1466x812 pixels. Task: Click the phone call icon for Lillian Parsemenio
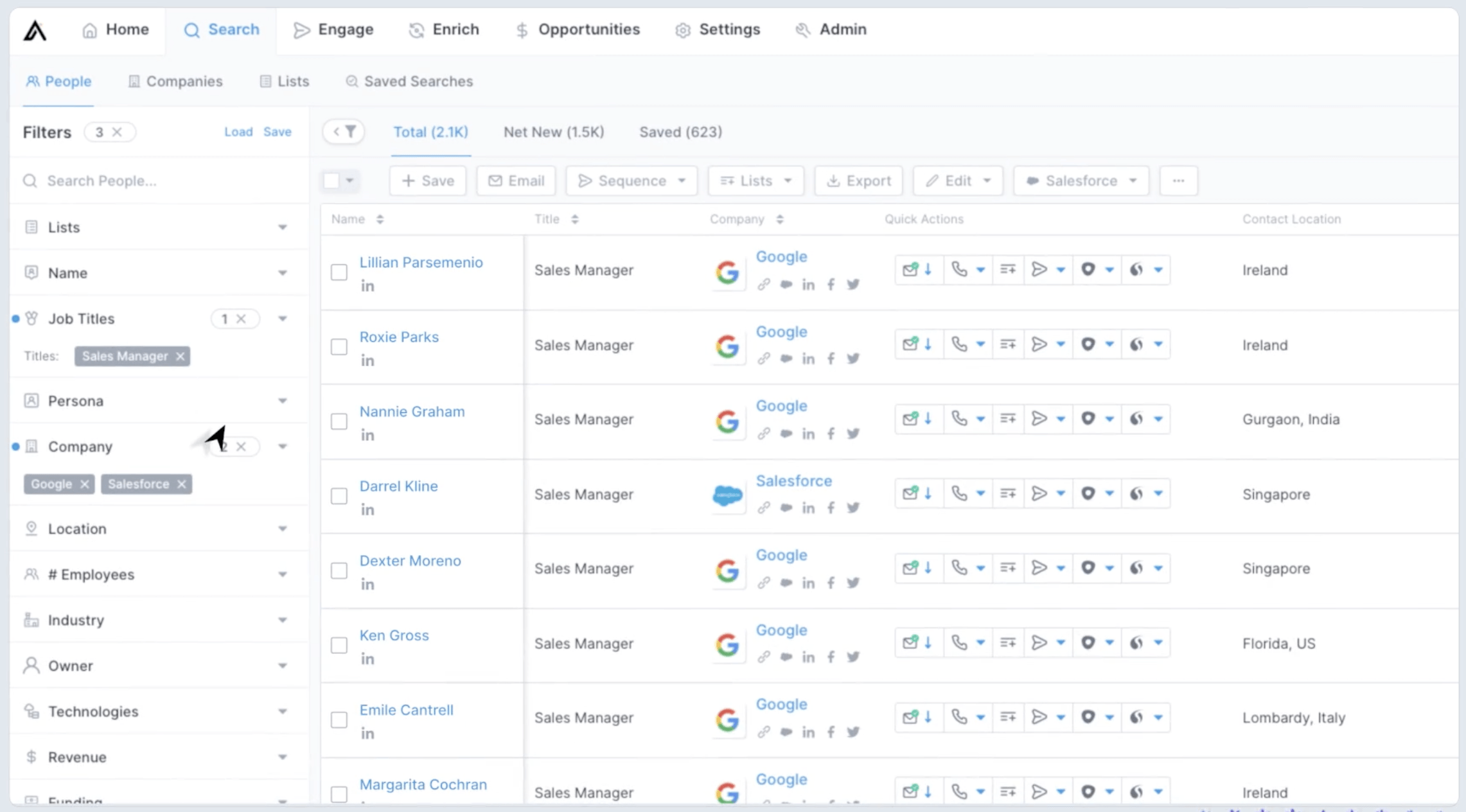pos(959,269)
